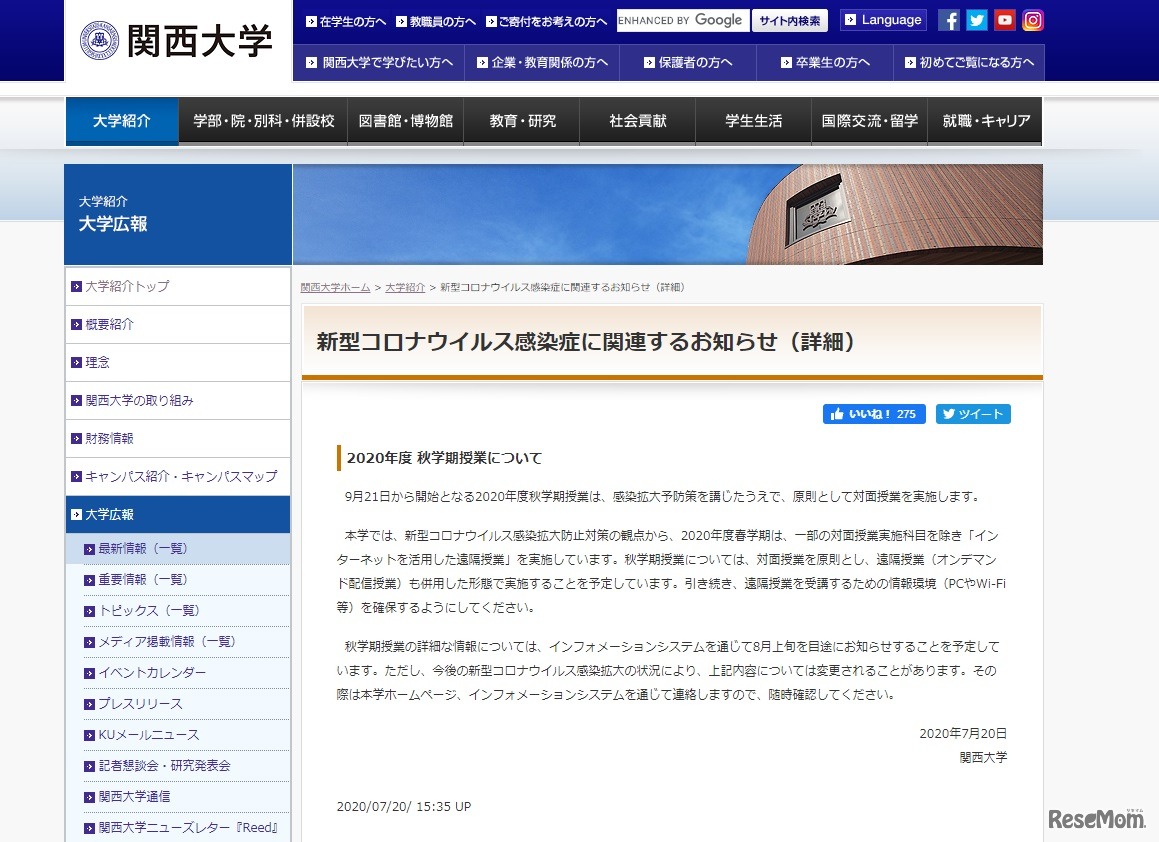Switch to 就職・キャリア section
This screenshot has width=1159, height=842.
point(985,120)
